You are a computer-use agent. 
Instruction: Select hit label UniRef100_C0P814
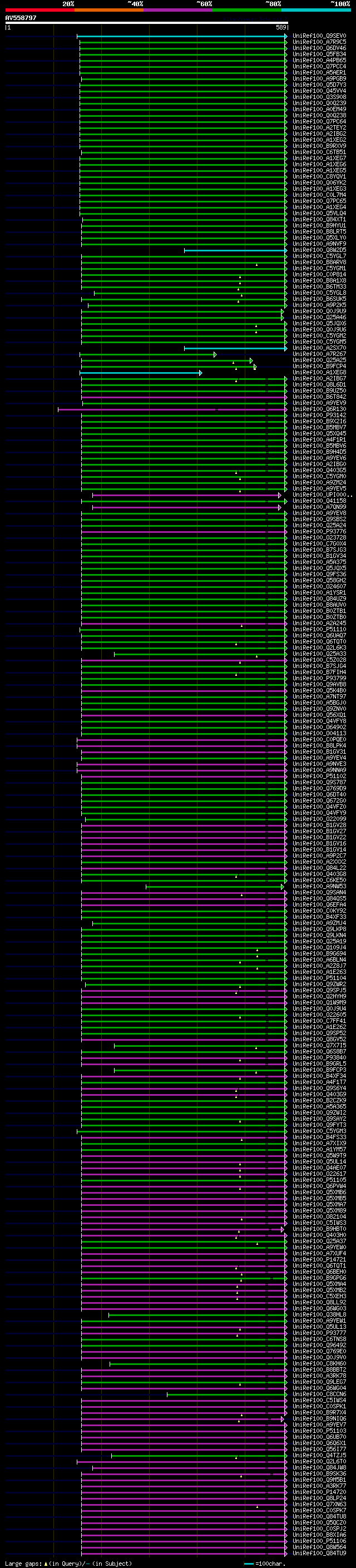[319, 275]
